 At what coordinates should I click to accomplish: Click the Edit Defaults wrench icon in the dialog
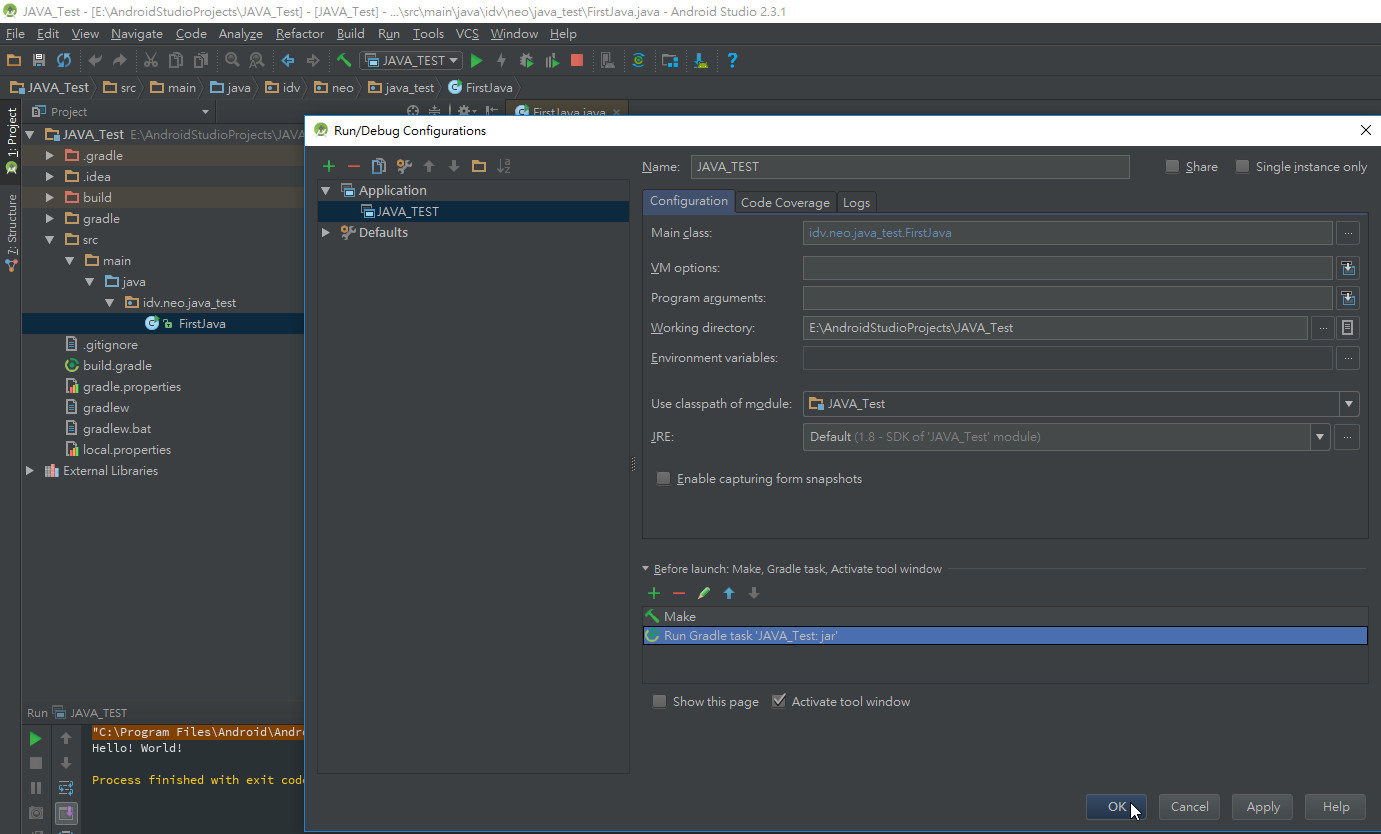click(404, 166)
